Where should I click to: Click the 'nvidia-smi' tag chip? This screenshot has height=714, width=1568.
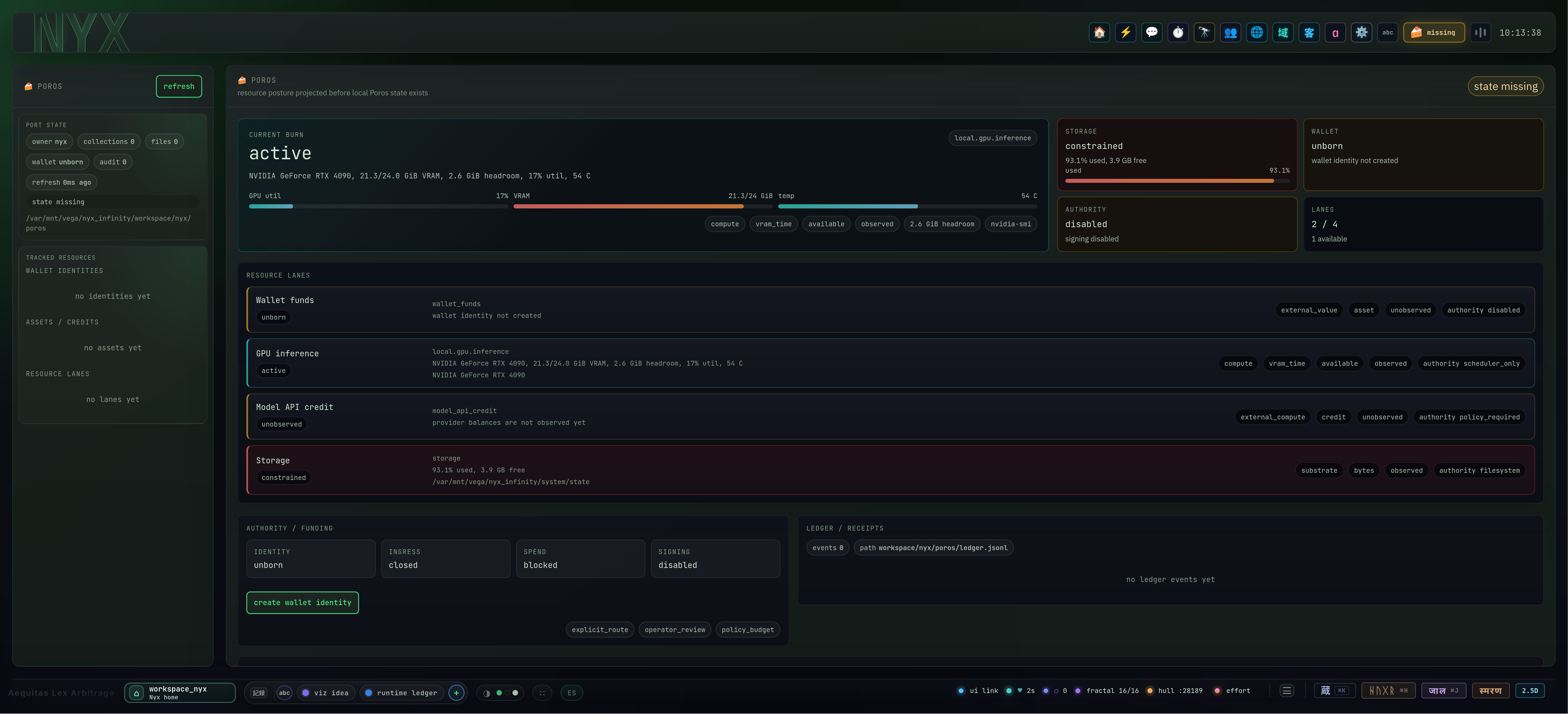click(1011, 224)
